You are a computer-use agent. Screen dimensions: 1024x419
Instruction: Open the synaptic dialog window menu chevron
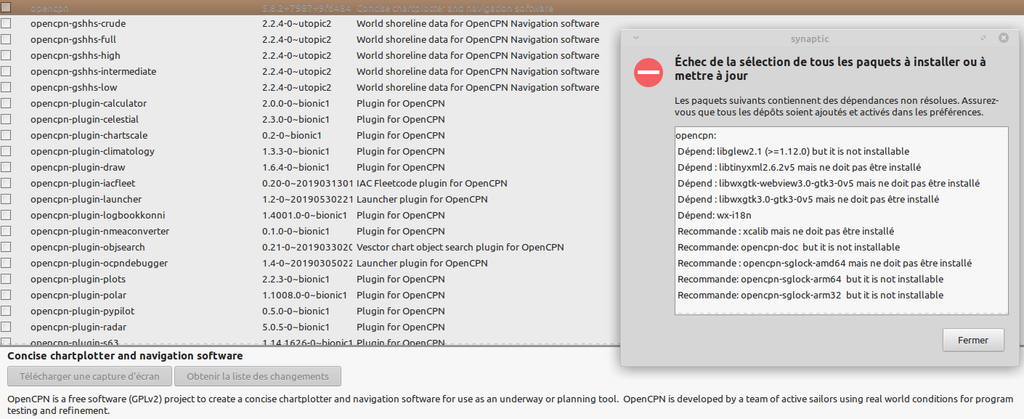point(635,39)
